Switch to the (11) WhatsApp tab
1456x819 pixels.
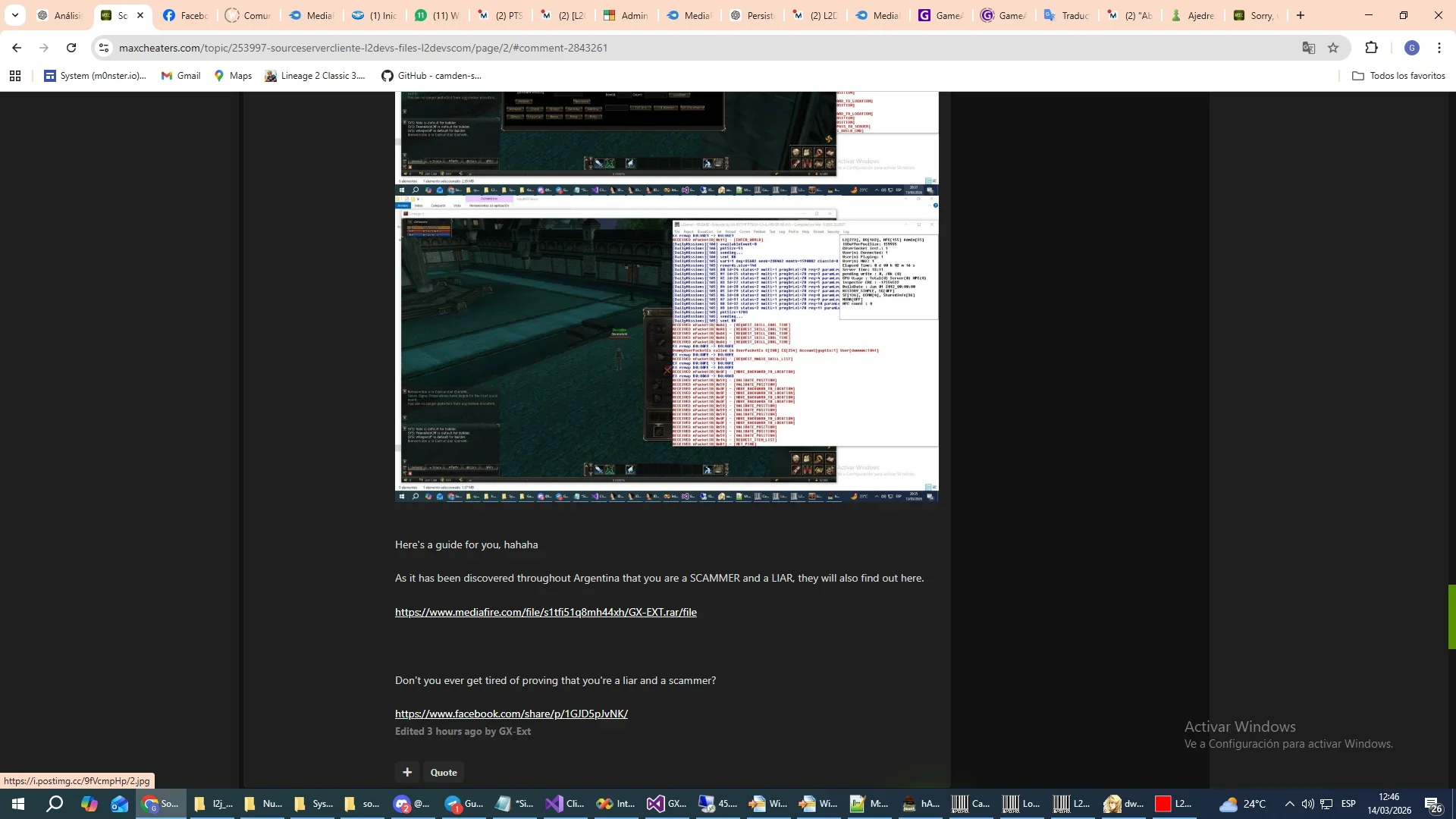(x=438, y=15)
